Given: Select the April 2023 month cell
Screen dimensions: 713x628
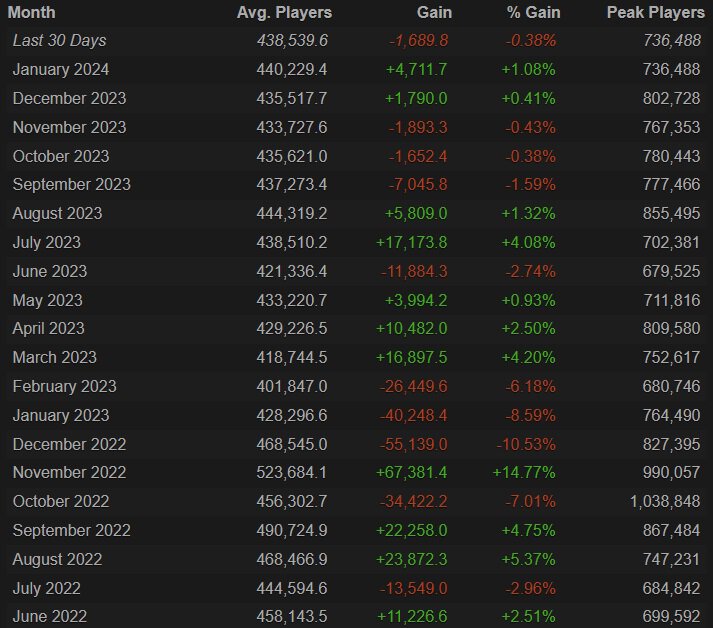Looking at the screenshot, I should 49,329.
